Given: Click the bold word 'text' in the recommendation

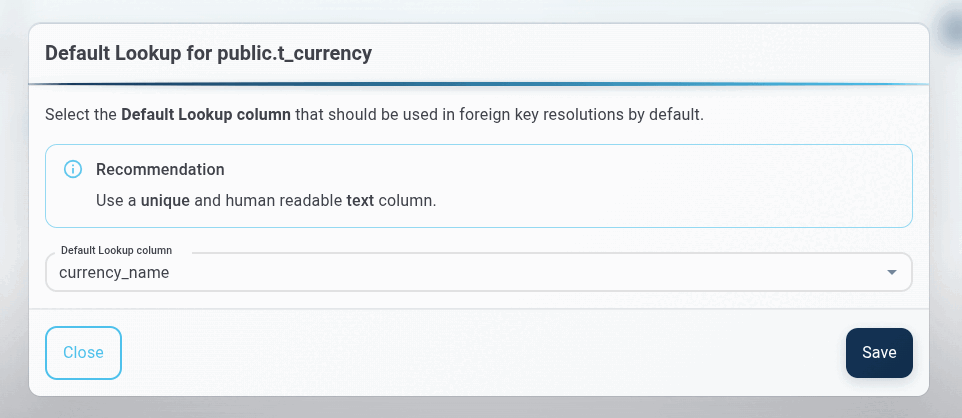Looking at the screenshot, I should [360, 201].
